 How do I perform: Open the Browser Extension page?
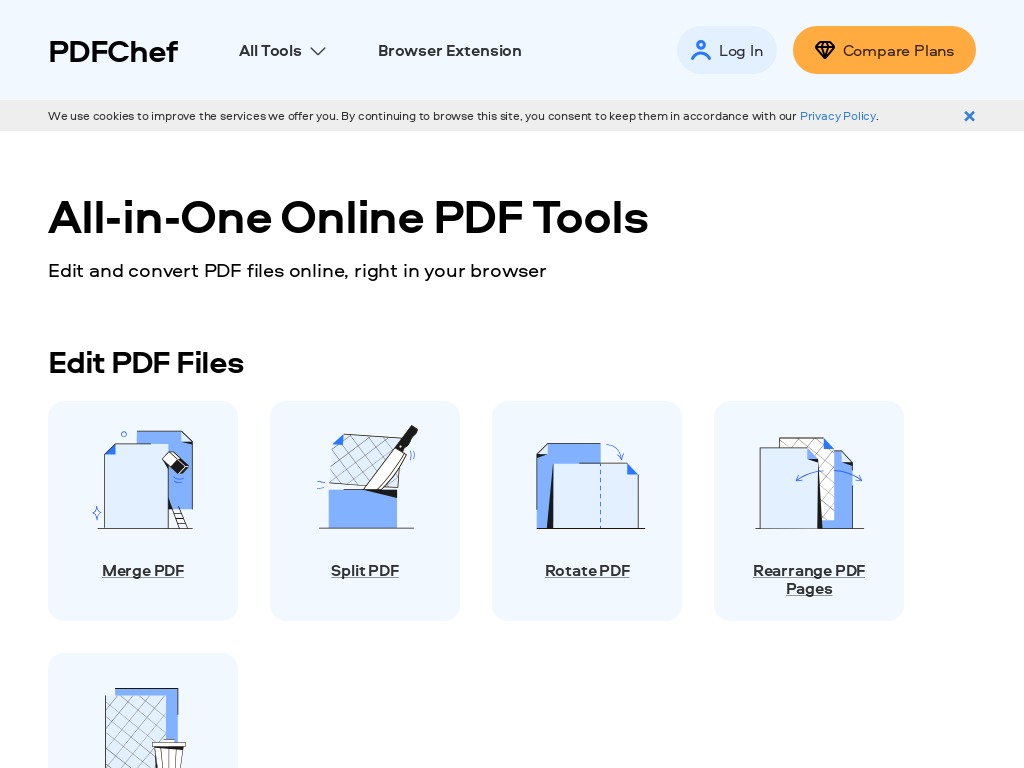pyautogui.click(x=449, y=51)
